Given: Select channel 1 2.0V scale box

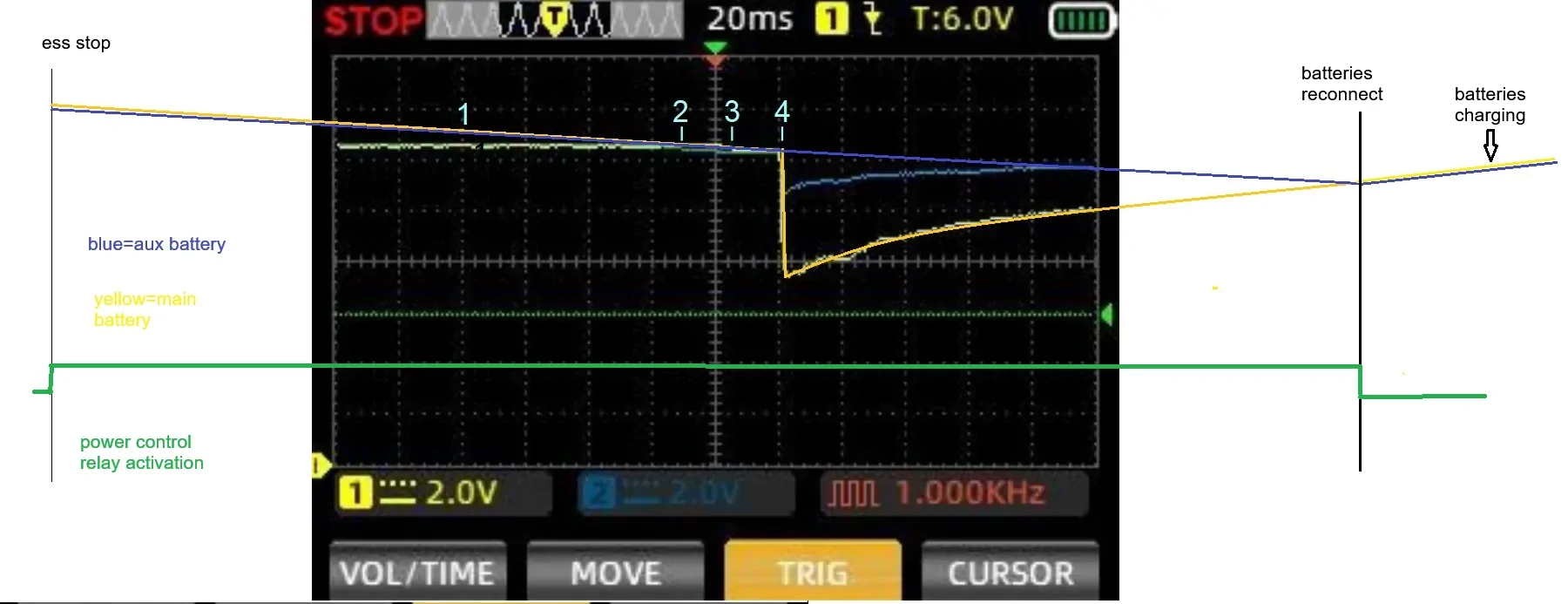Looking at the screenshot, I should pyautogui.click(x=444, y=493).
